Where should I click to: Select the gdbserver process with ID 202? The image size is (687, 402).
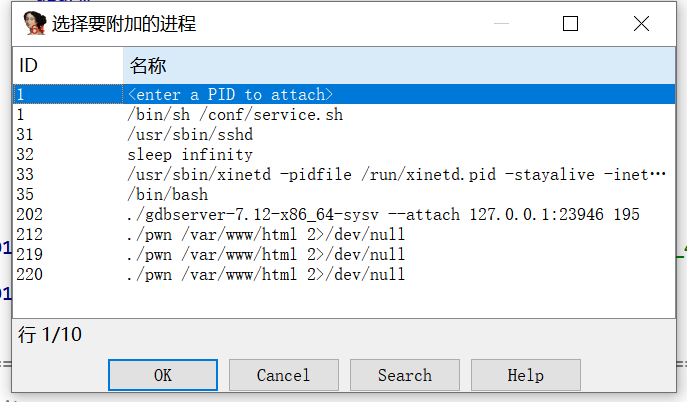coord(344,215)
